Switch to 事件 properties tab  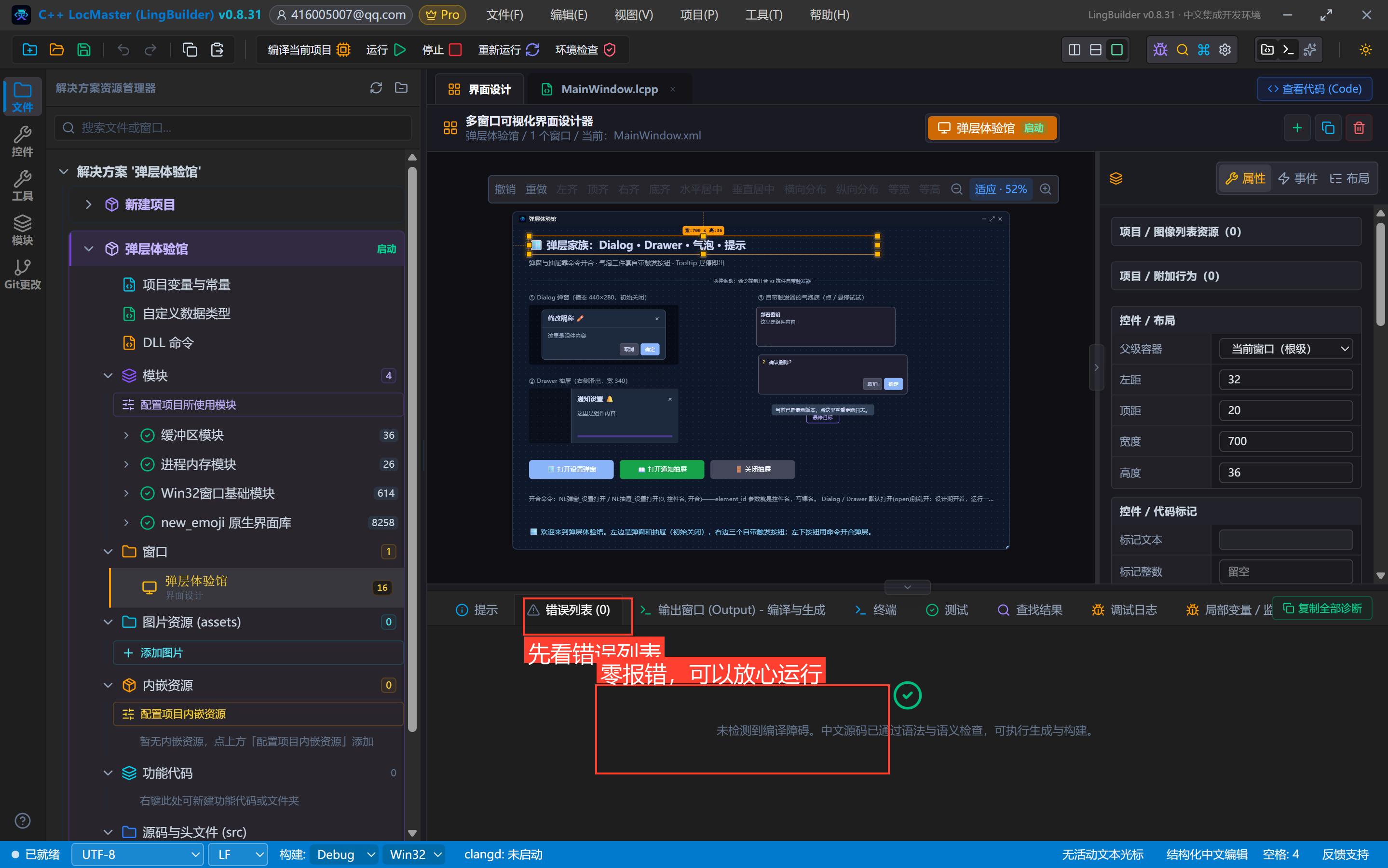[1297, 178]
